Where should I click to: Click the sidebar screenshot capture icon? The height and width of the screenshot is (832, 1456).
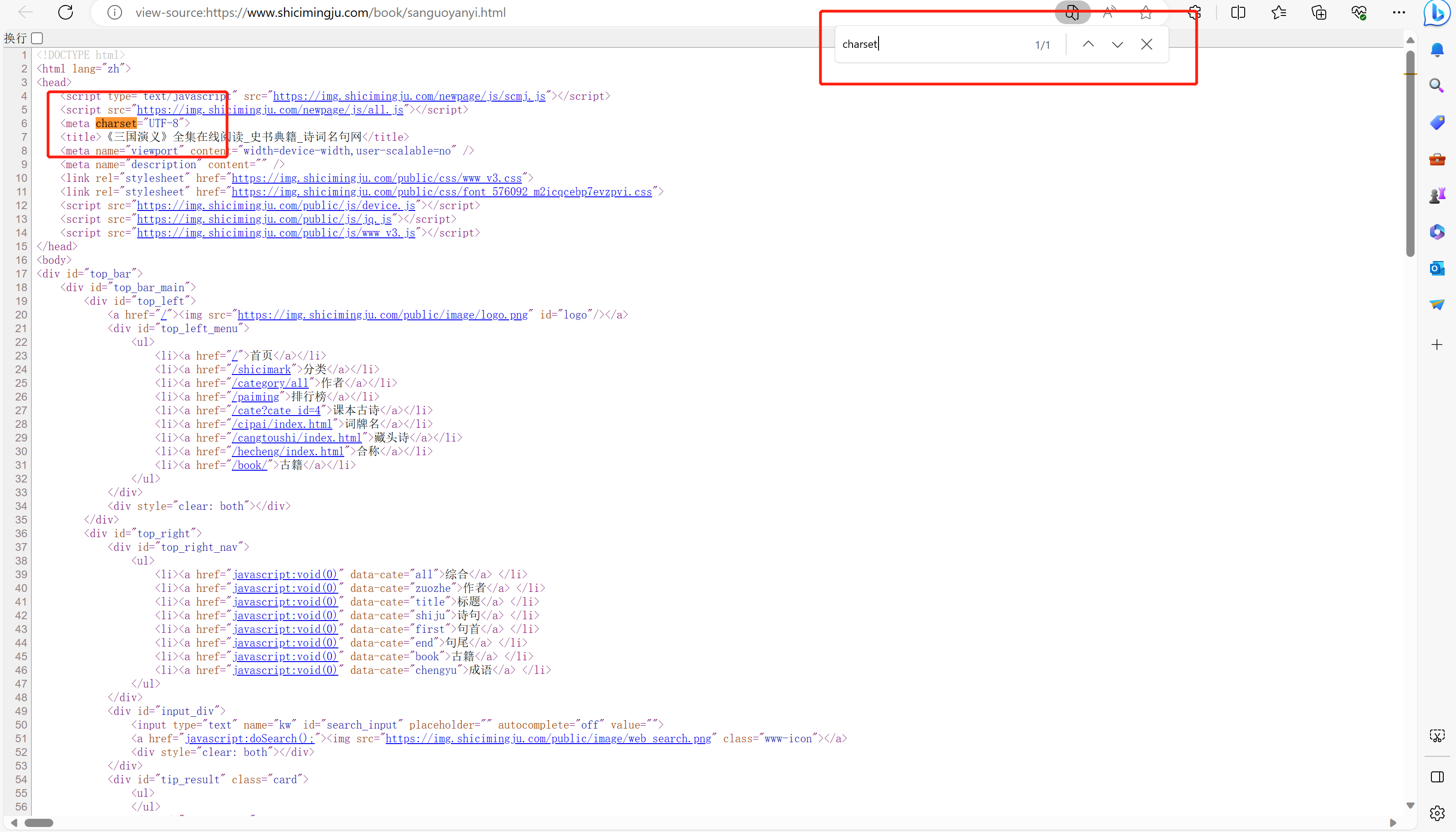pos(1437,735)
